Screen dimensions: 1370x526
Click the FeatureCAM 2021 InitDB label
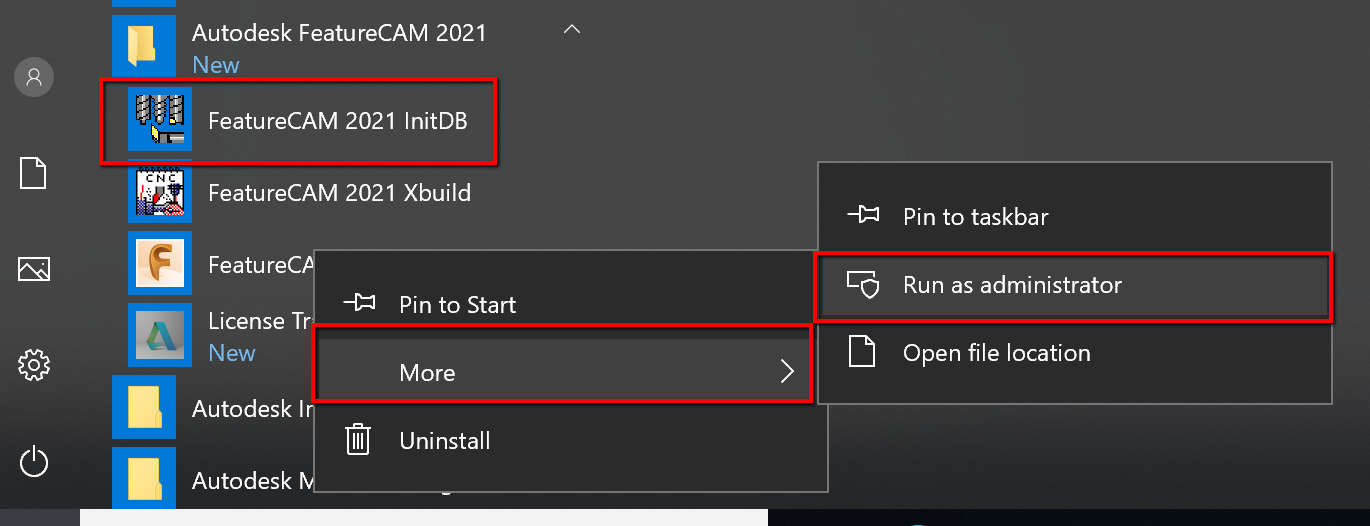[338, 121]
